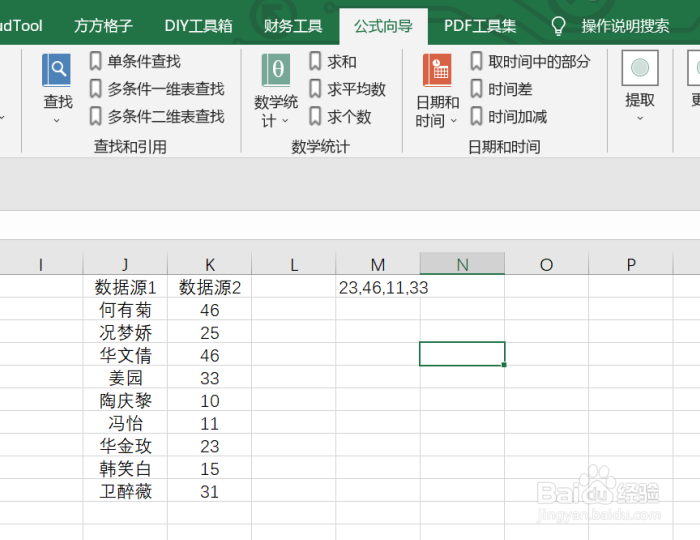This screenshot has height=540, width=700.
Task: Click the lightbulb icon next to 操作说明搜索
Action: [x=558, y=26]
